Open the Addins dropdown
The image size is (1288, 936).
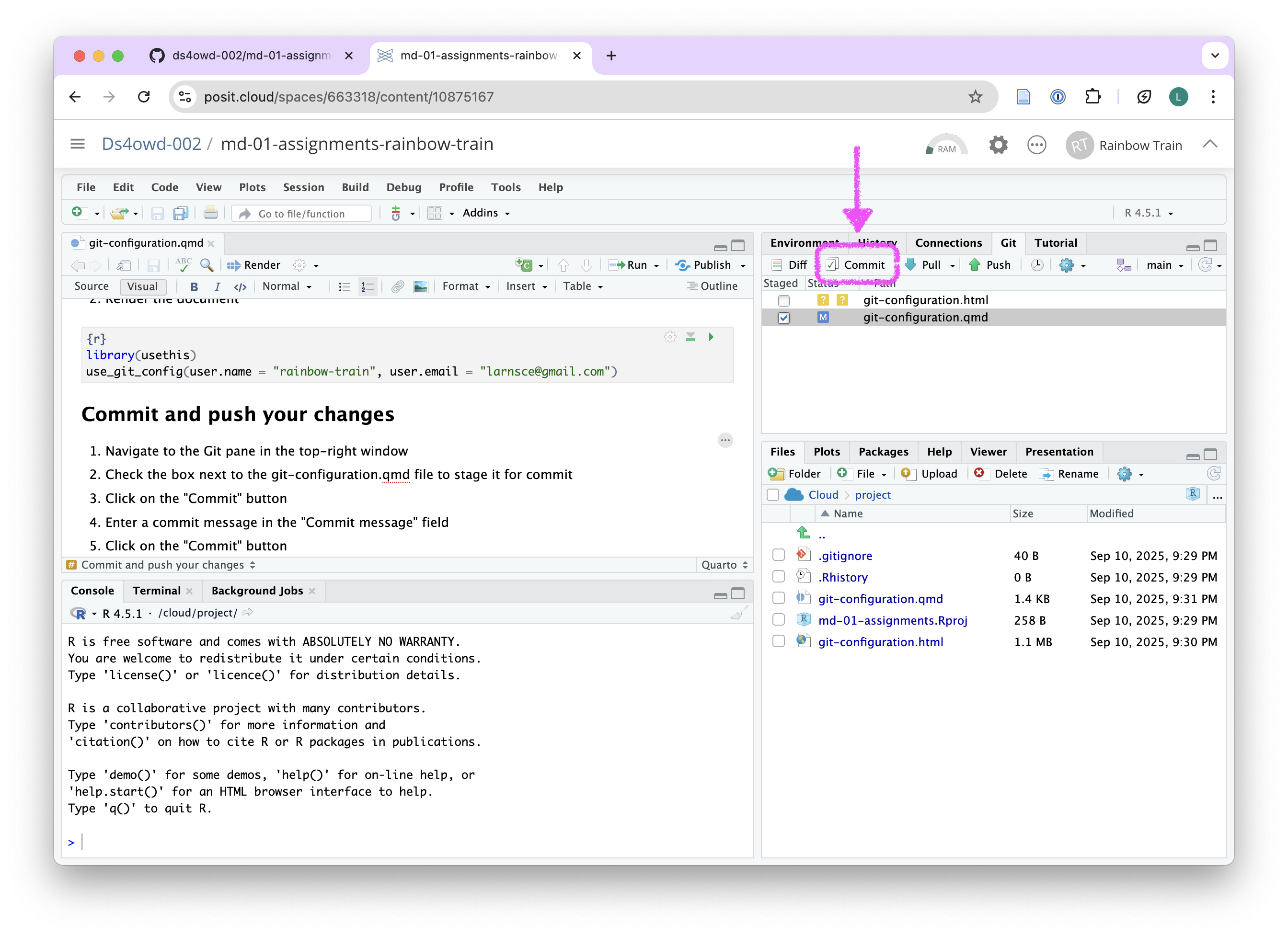[486, 213]
